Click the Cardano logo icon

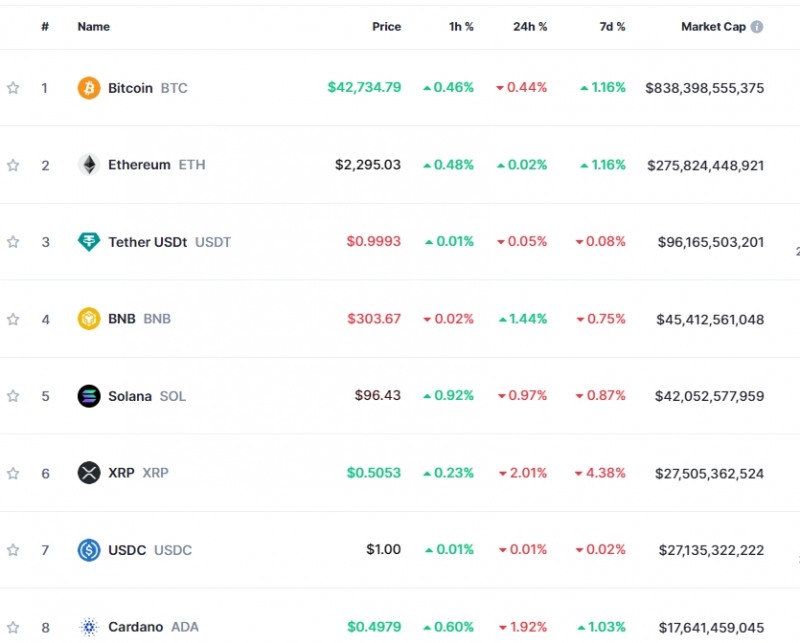click(89, 627)
